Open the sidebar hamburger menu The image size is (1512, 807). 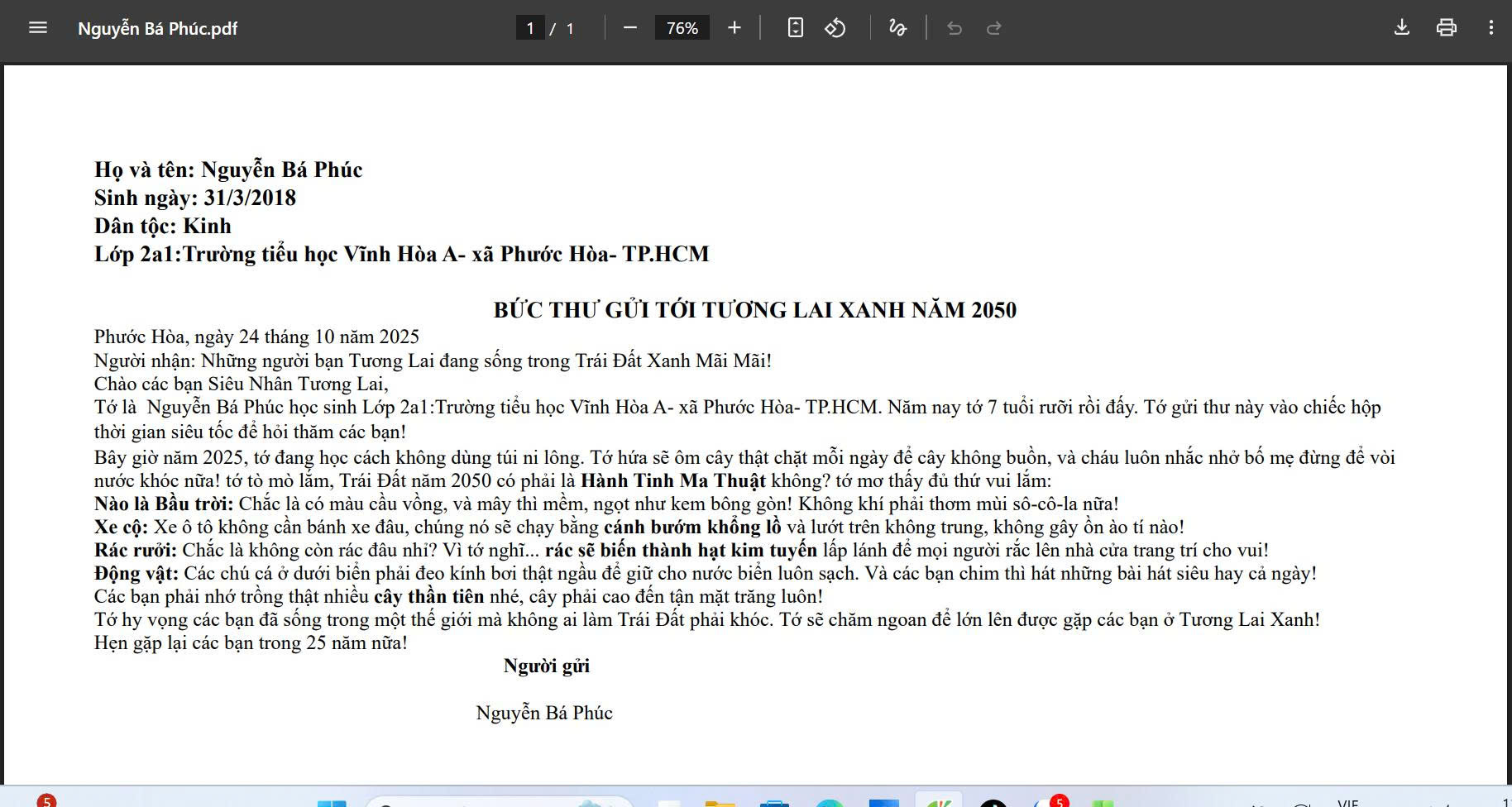click(38, 28)
